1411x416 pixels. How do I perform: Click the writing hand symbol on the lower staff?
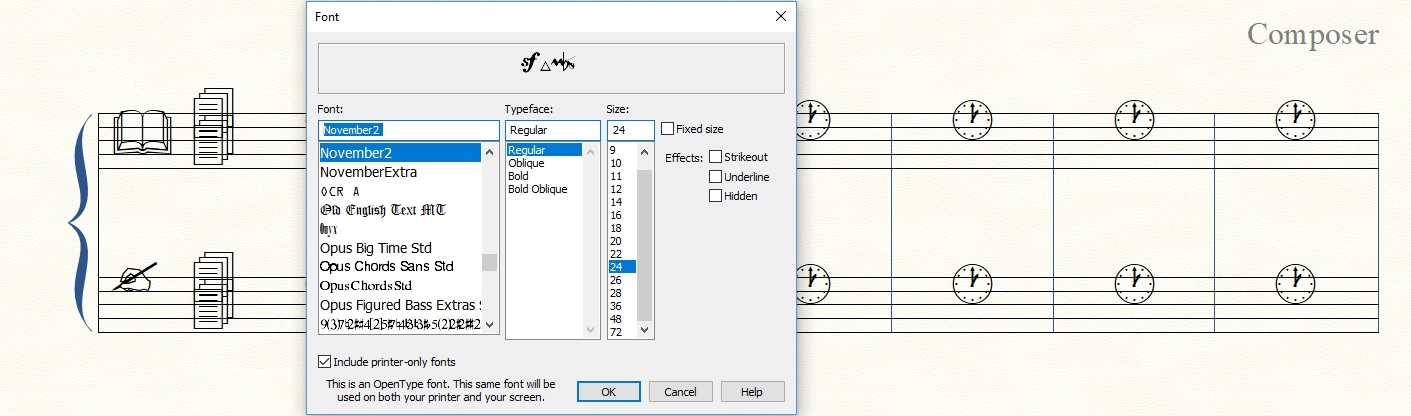(x=135, y=277)
